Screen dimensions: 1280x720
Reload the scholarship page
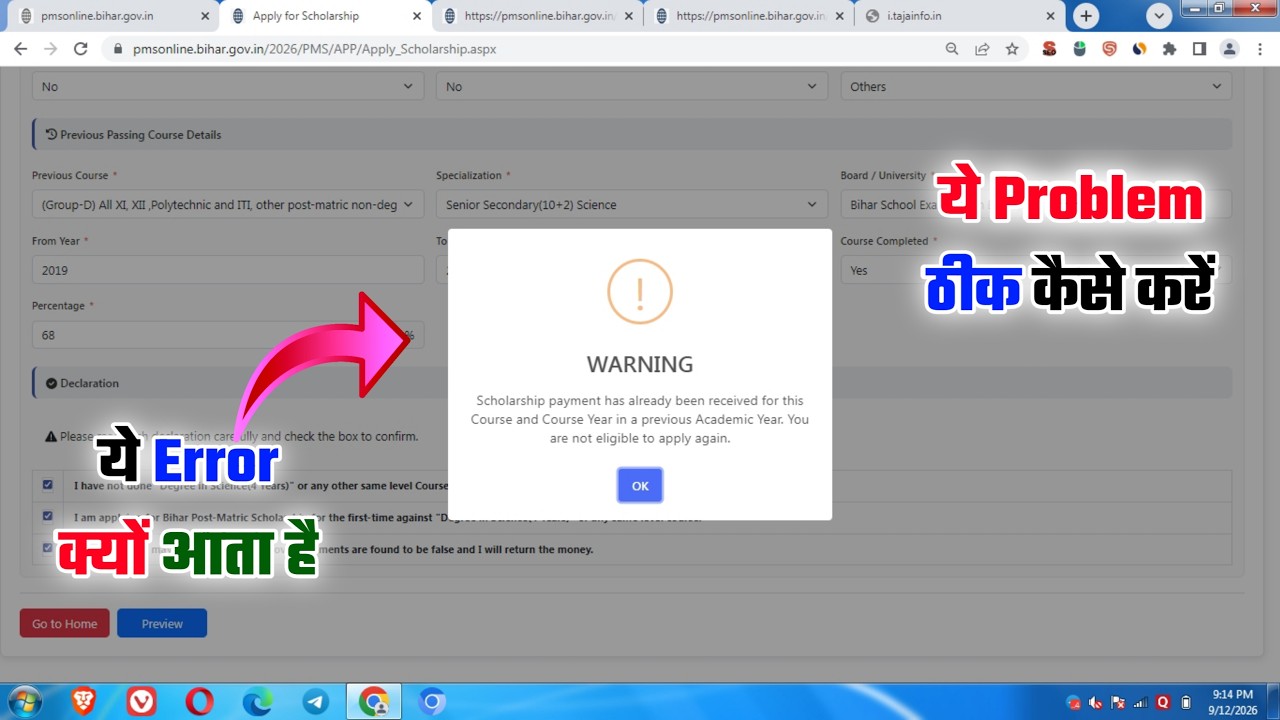[x=81, y=48]
